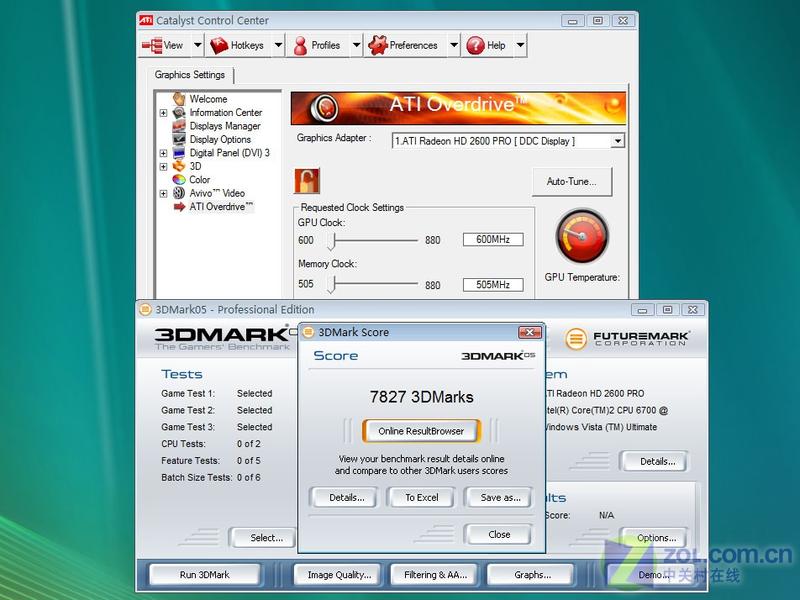Click the Online ResultBrowser button

[x=421, y=431]
